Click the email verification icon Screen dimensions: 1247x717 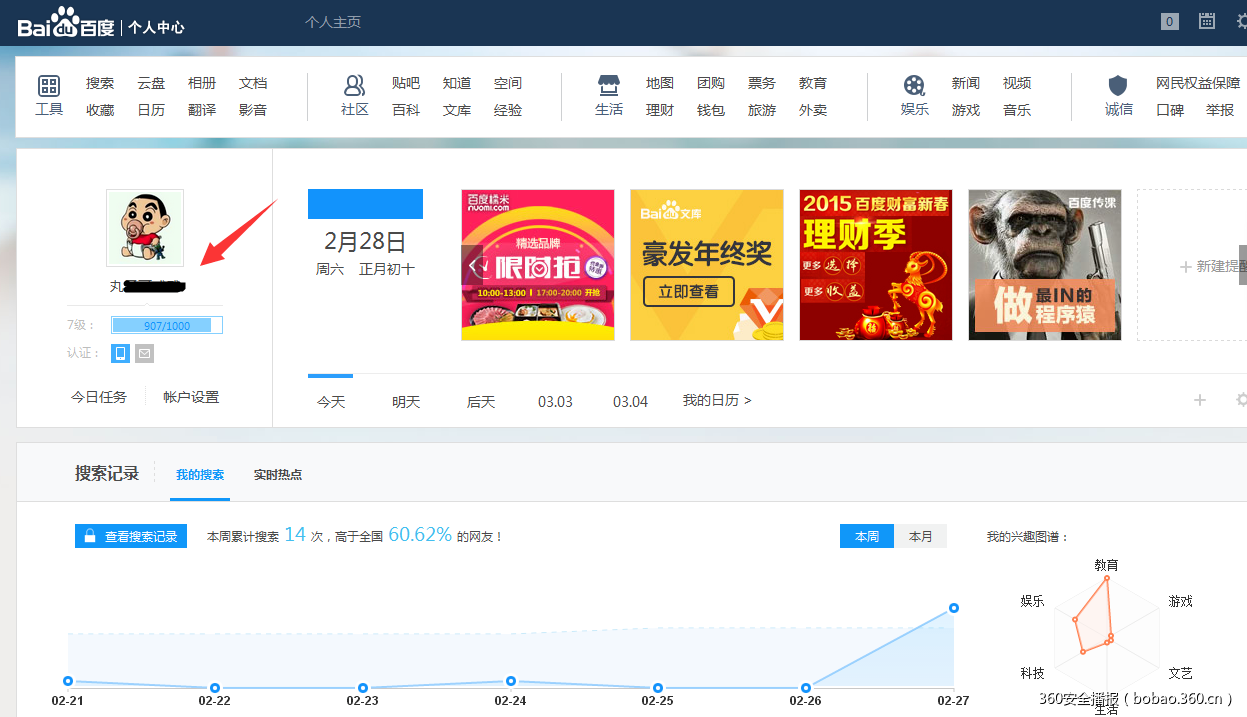point(145,353)
